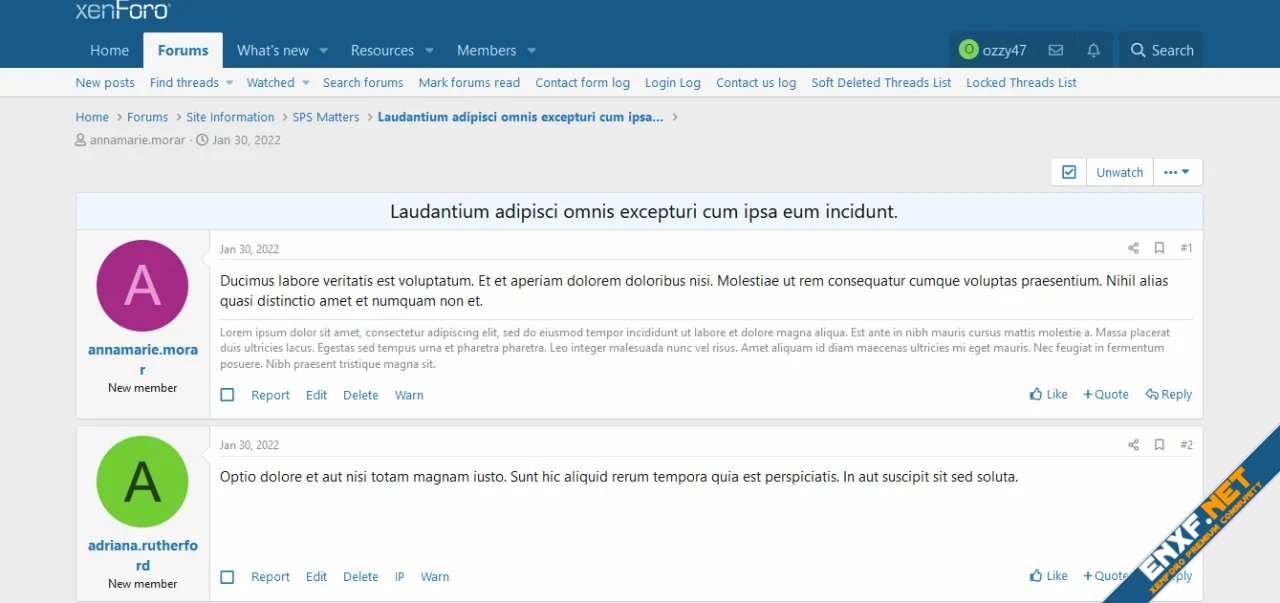Expand the What's new dropdown arrow

(x=323, y=51)
